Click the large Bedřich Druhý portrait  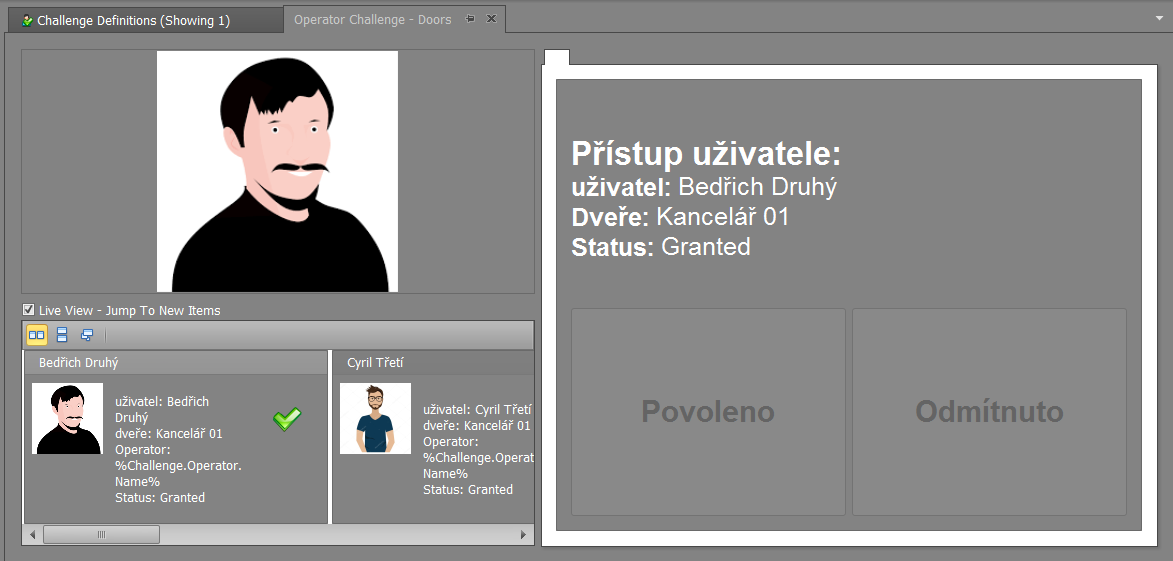coord(277,171)
